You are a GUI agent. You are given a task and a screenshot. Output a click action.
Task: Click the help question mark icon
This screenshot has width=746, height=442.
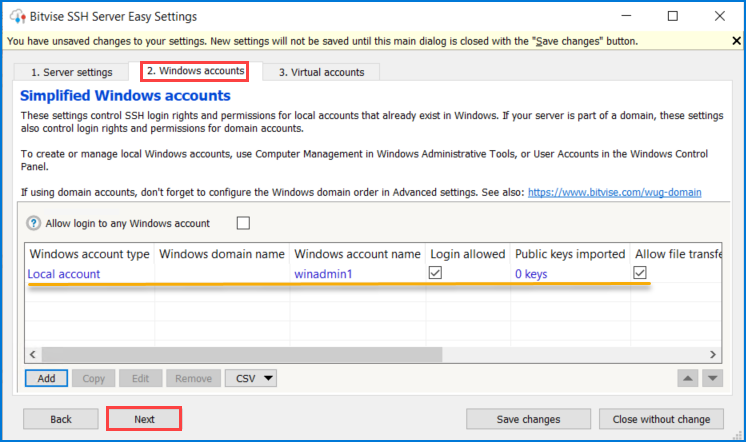pyautogui.click(x=33, y=223)
